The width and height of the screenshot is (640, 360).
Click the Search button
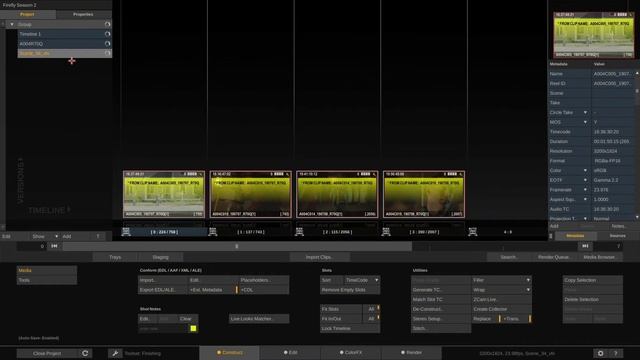pos(509,257)
